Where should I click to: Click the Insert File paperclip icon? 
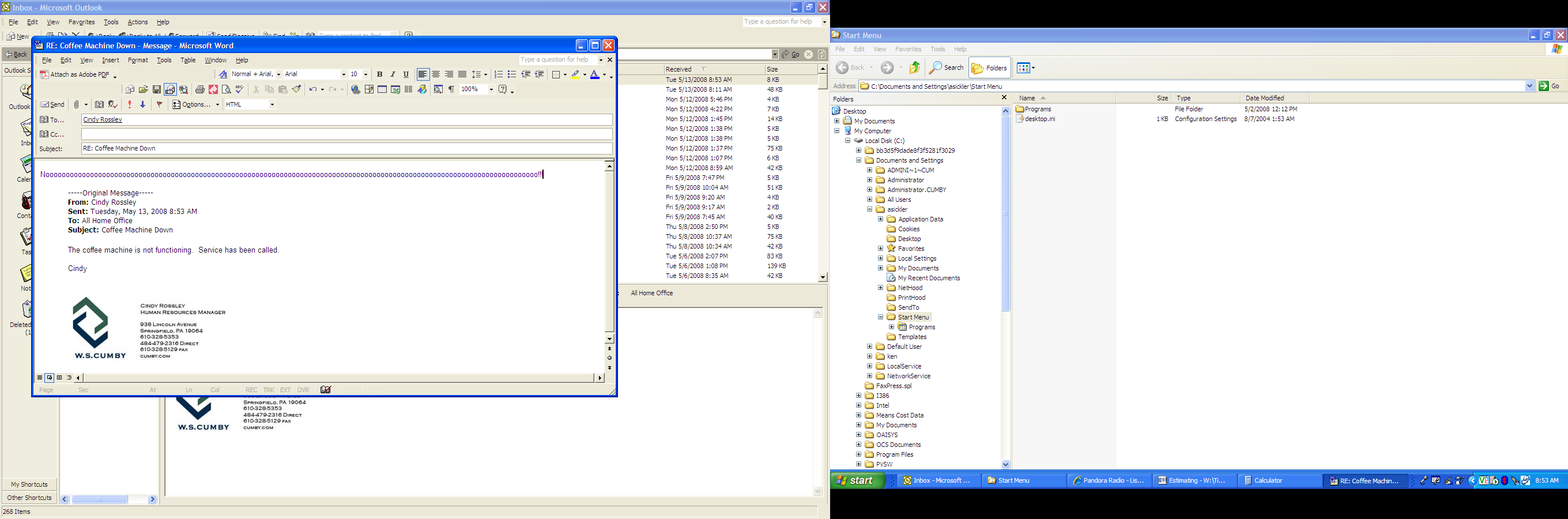click(77, 104)
